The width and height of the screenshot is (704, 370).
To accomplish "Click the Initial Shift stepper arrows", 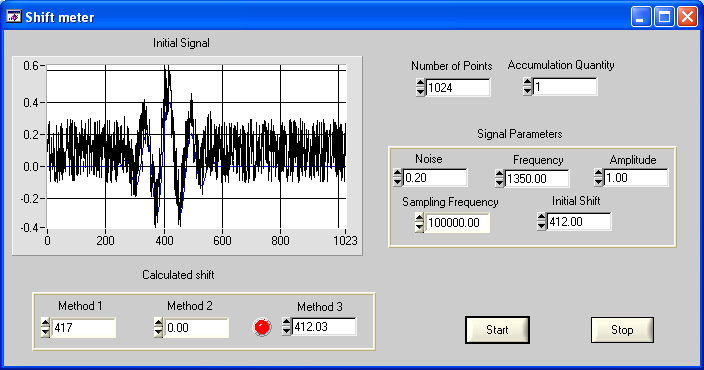I will point(541,222).
